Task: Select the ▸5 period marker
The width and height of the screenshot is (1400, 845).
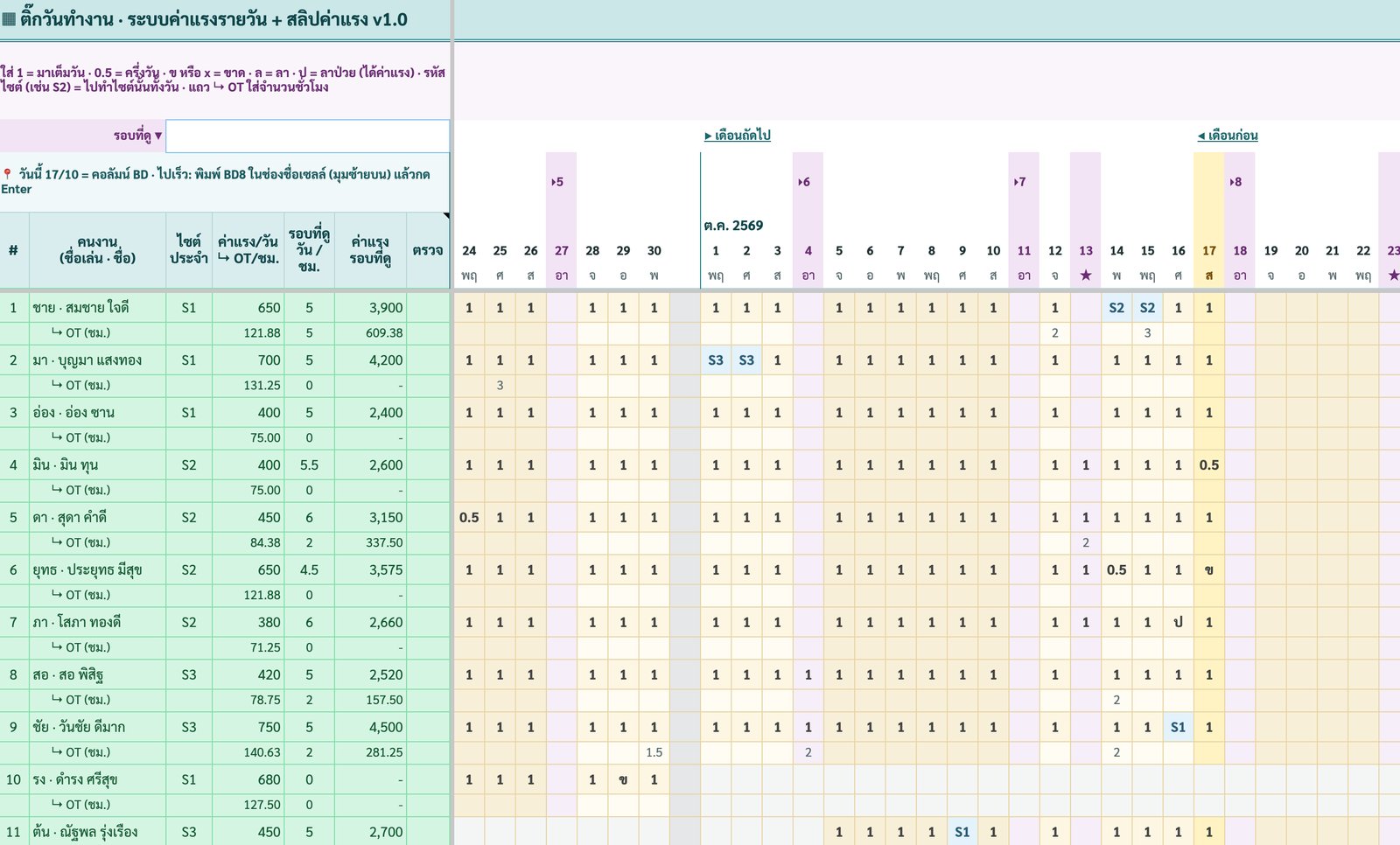Action: pyautogui.click(x=557, y=182)
